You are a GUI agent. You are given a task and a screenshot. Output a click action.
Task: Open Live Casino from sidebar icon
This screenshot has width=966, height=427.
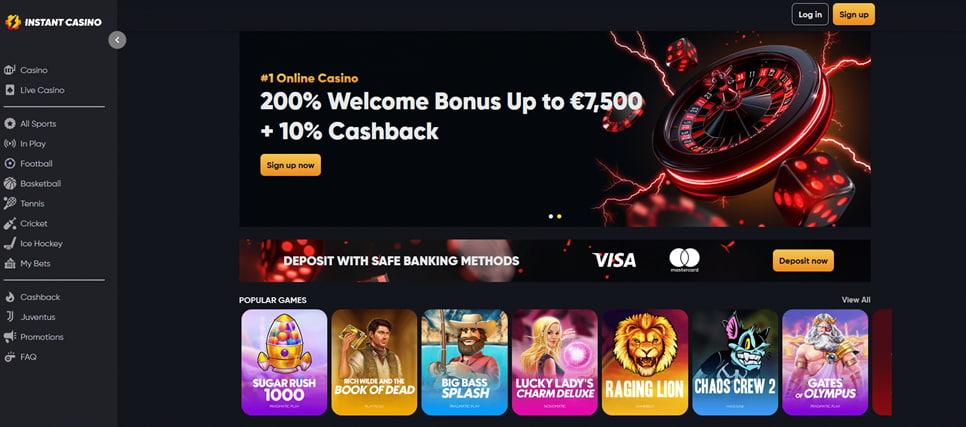point(9,90)
